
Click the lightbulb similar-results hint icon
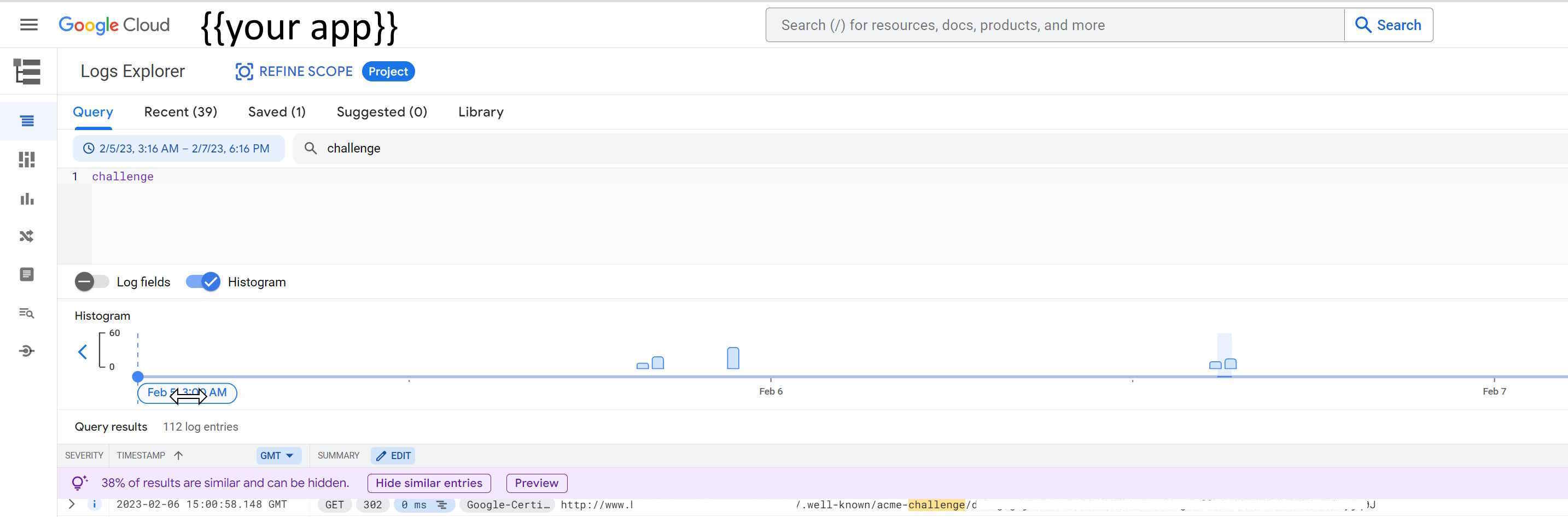pos(79,483)
